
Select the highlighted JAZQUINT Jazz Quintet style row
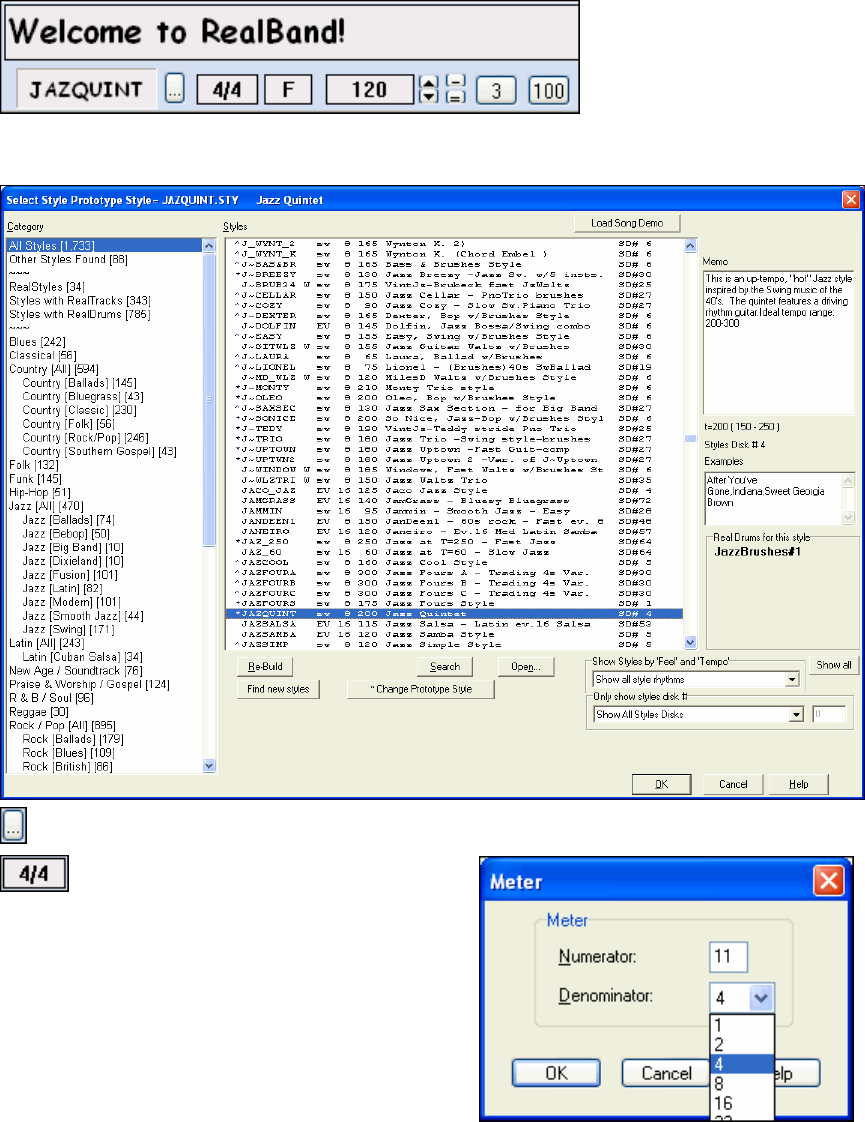click(454, 613)
